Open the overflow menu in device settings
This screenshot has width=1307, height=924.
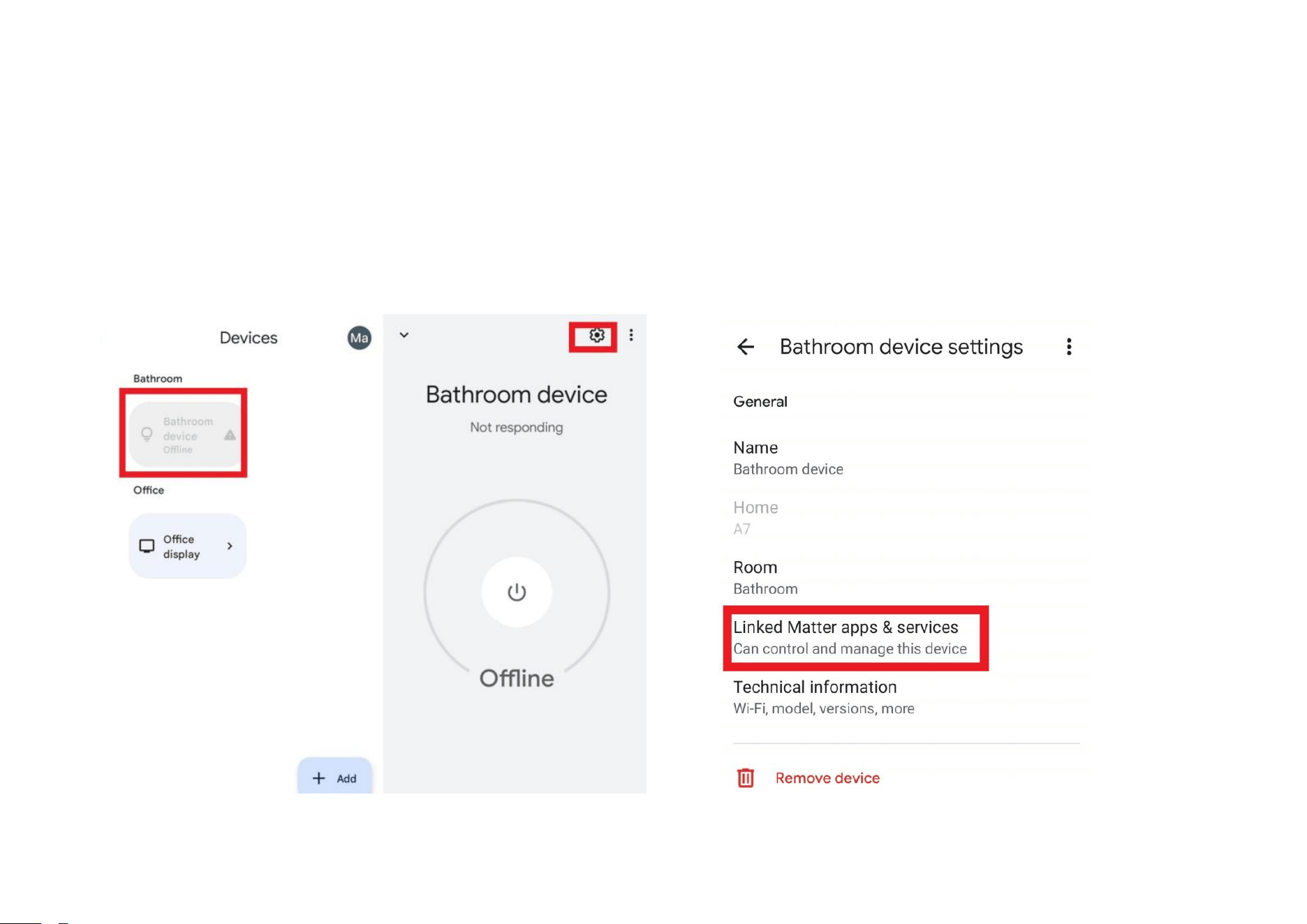click(x=1069, y=347)
